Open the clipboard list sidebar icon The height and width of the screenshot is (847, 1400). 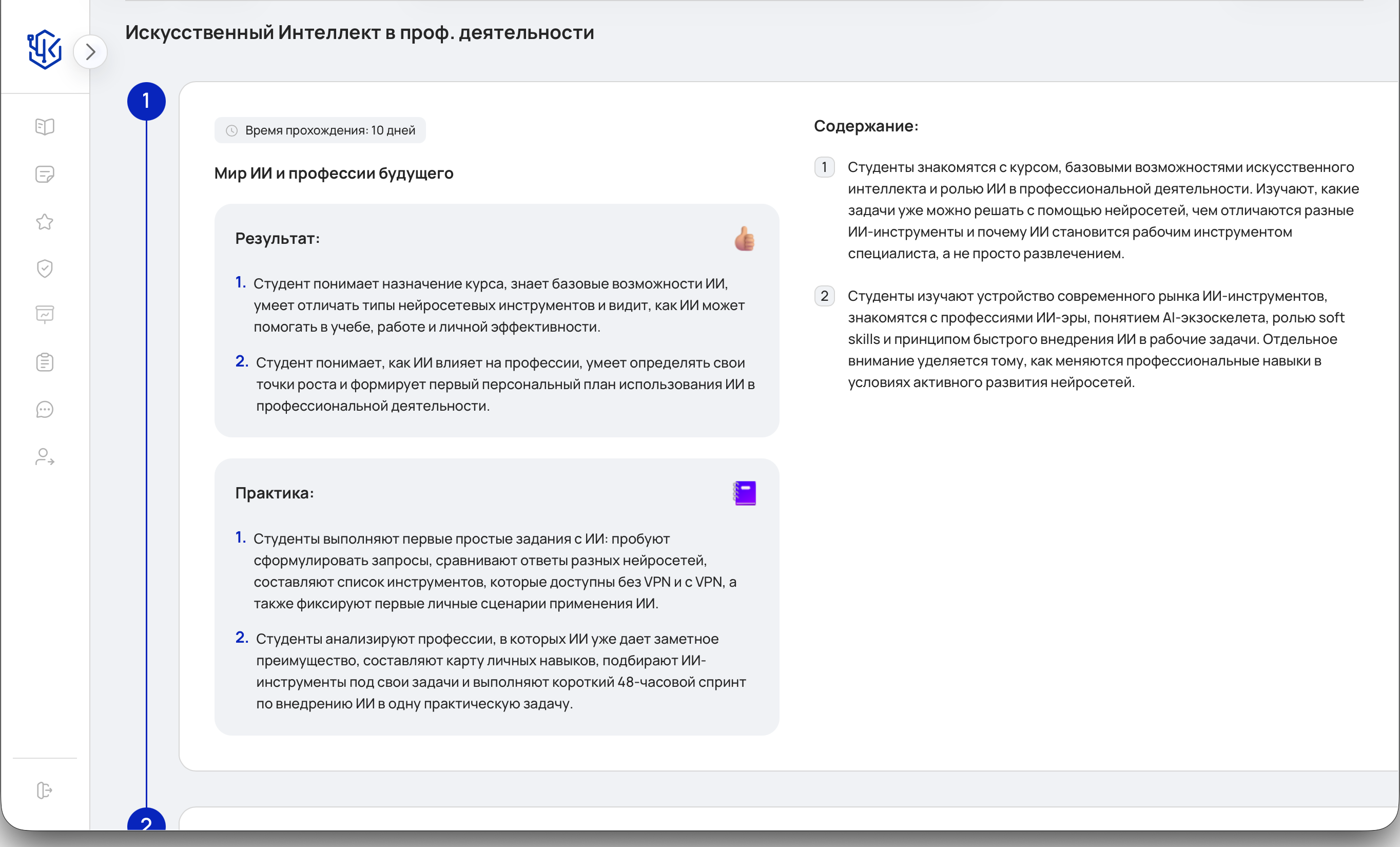click(x=44, y=362)
